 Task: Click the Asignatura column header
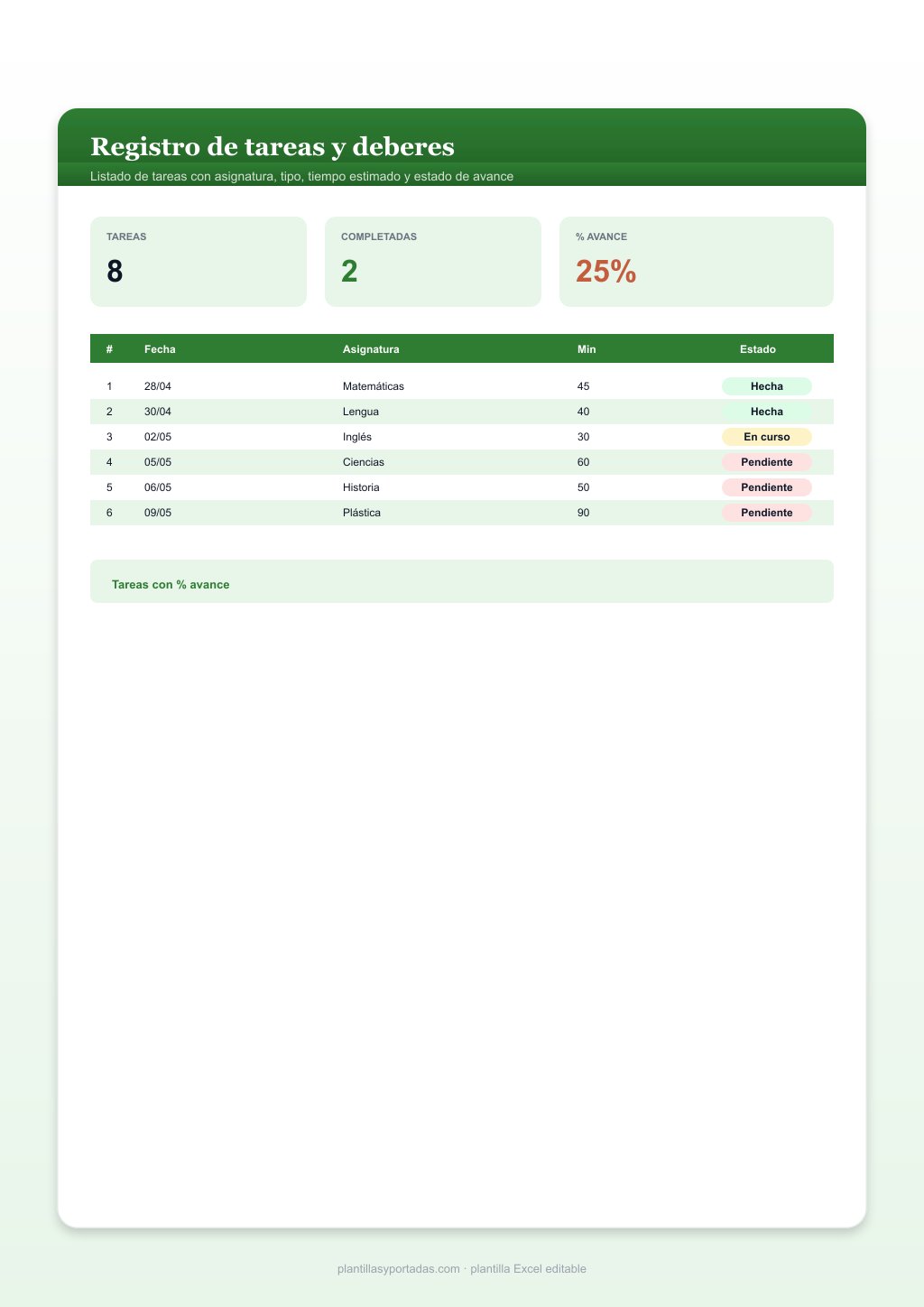[371, 349]
